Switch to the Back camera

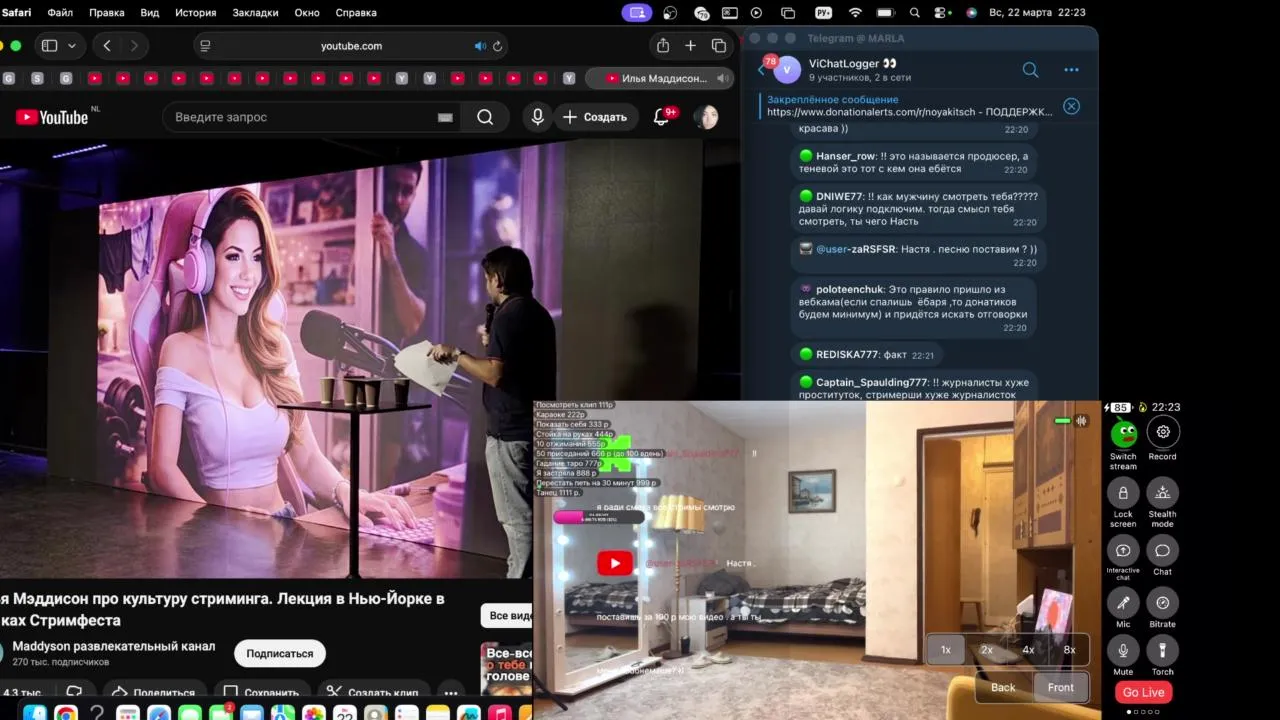(x=1003, y=687)
